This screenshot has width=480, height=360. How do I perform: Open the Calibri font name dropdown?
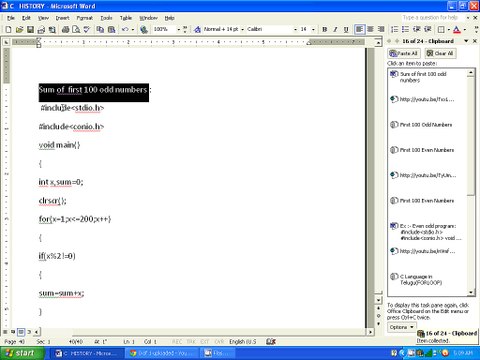(295, 29)
